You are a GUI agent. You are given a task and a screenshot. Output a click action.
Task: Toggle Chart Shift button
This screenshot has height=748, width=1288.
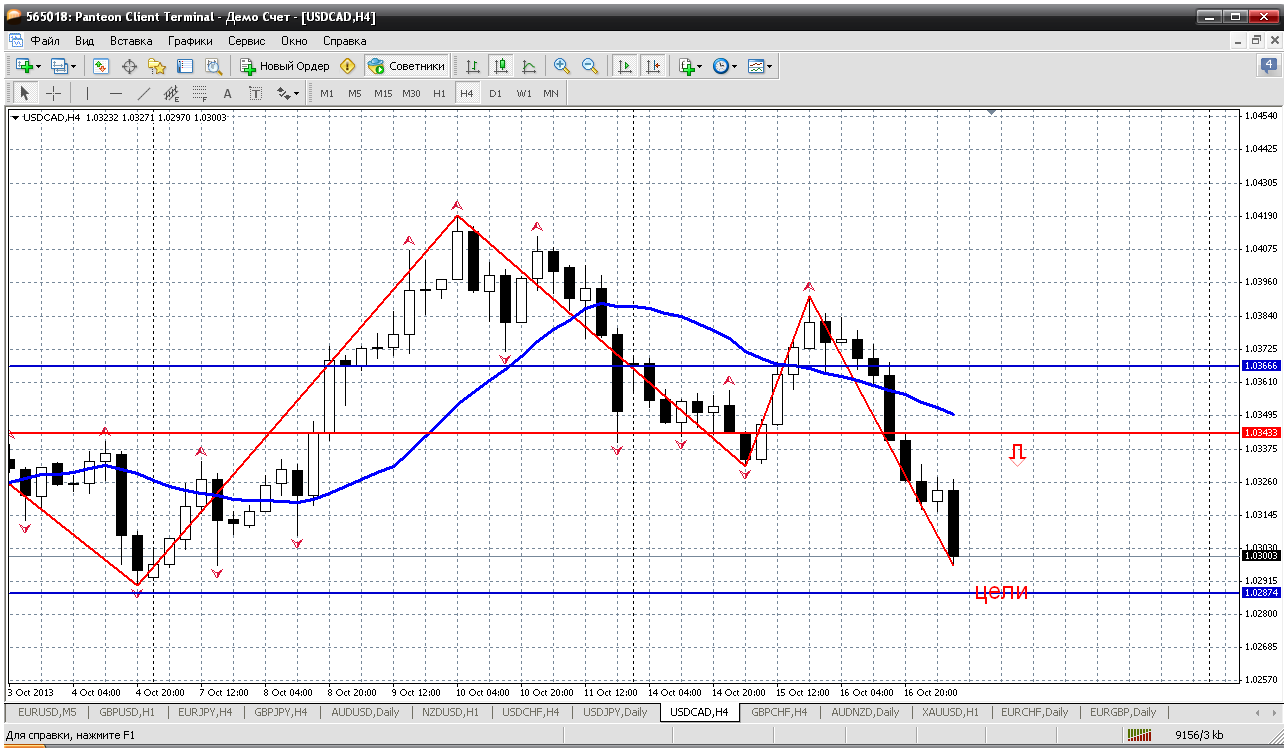click(x=653, y=66)
